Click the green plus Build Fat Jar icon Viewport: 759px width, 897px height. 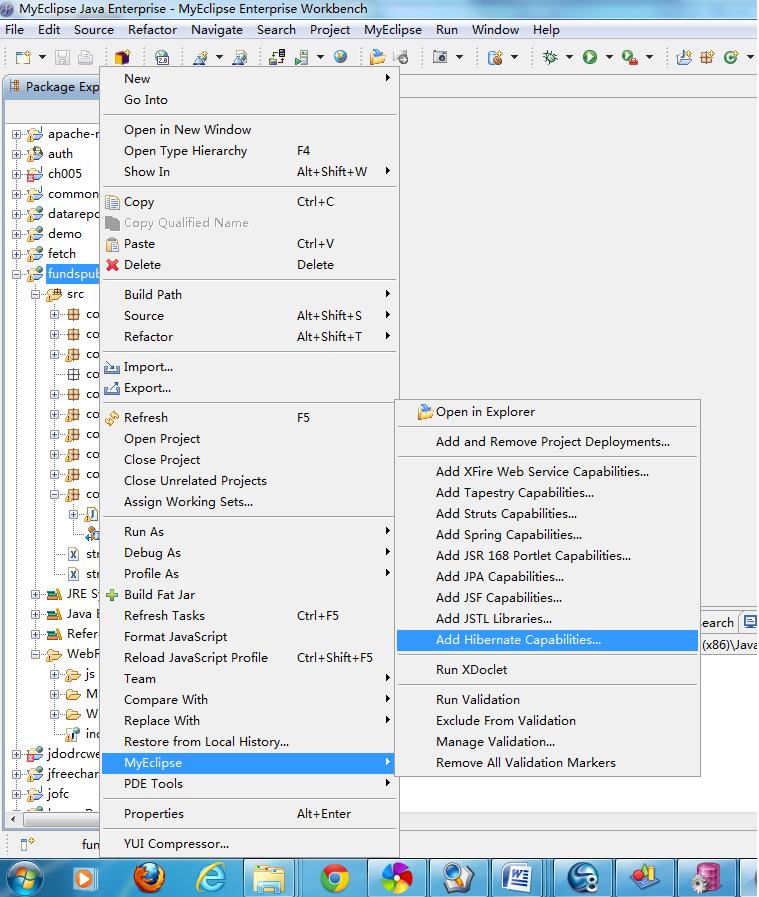(113, 595)
